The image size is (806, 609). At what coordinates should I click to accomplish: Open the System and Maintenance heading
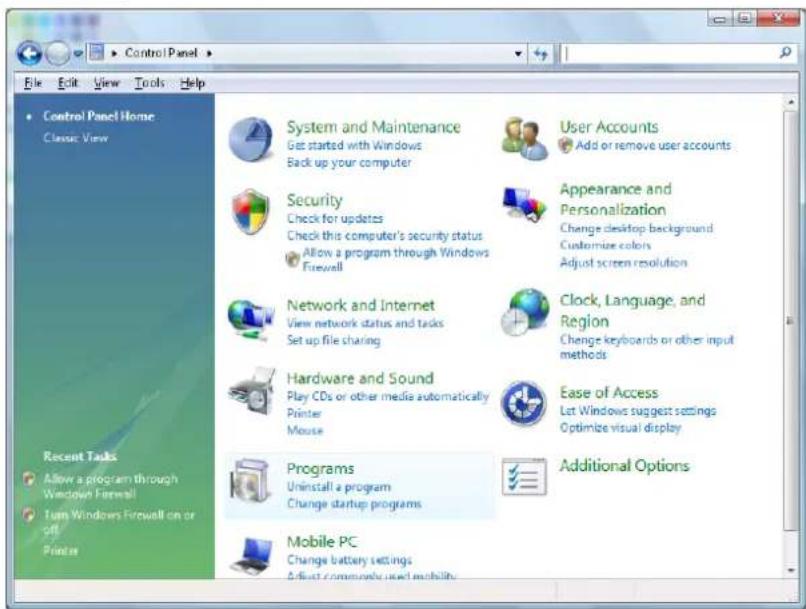click(374, 127)
